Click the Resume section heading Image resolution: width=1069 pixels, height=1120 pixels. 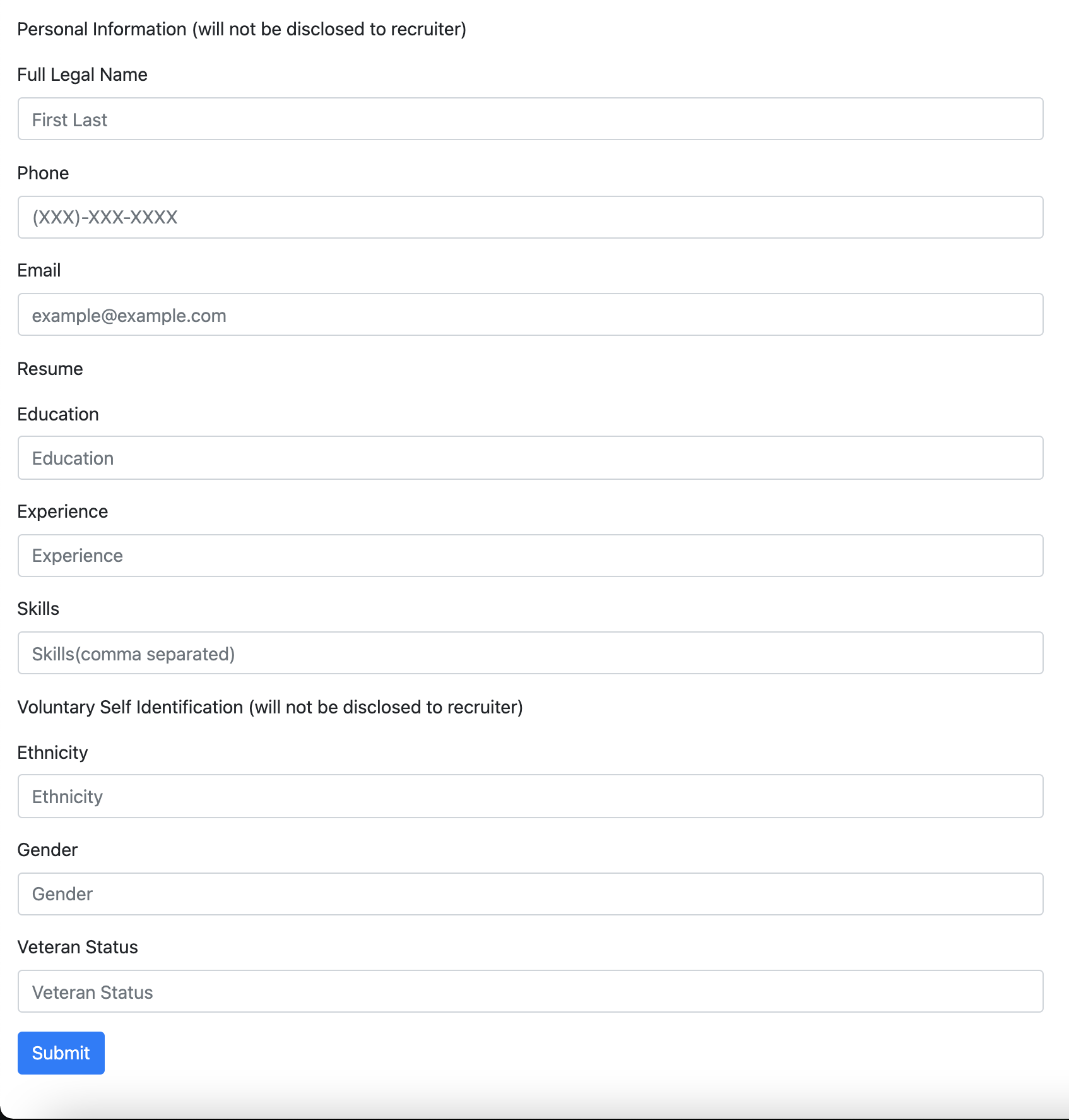click(50, 369)
